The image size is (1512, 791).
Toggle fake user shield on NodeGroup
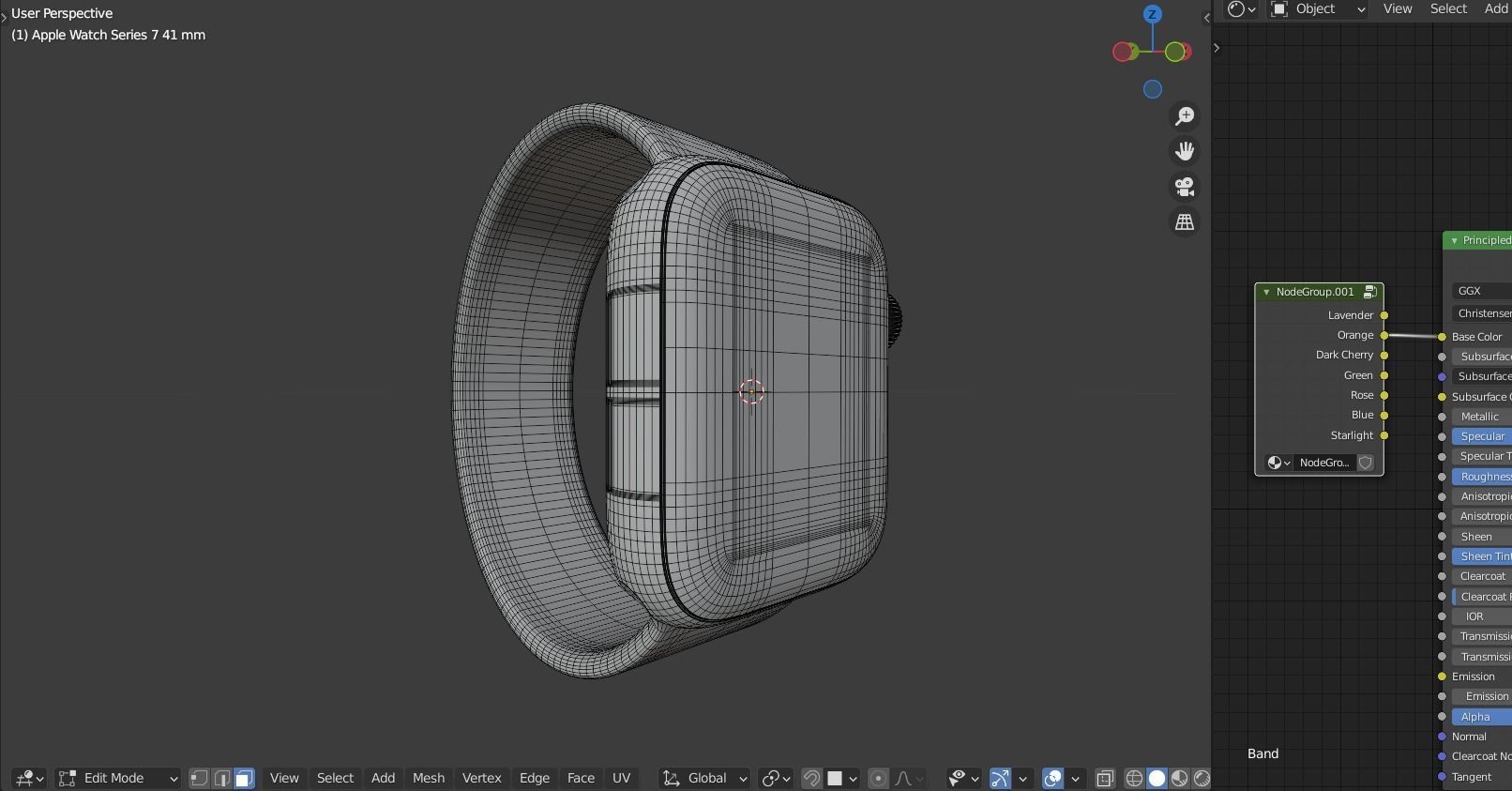1366,463
